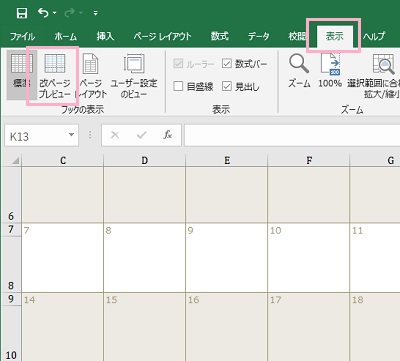Open the ファイル tab
Viewport: 400px width, 361px height.
pos(22,36)
